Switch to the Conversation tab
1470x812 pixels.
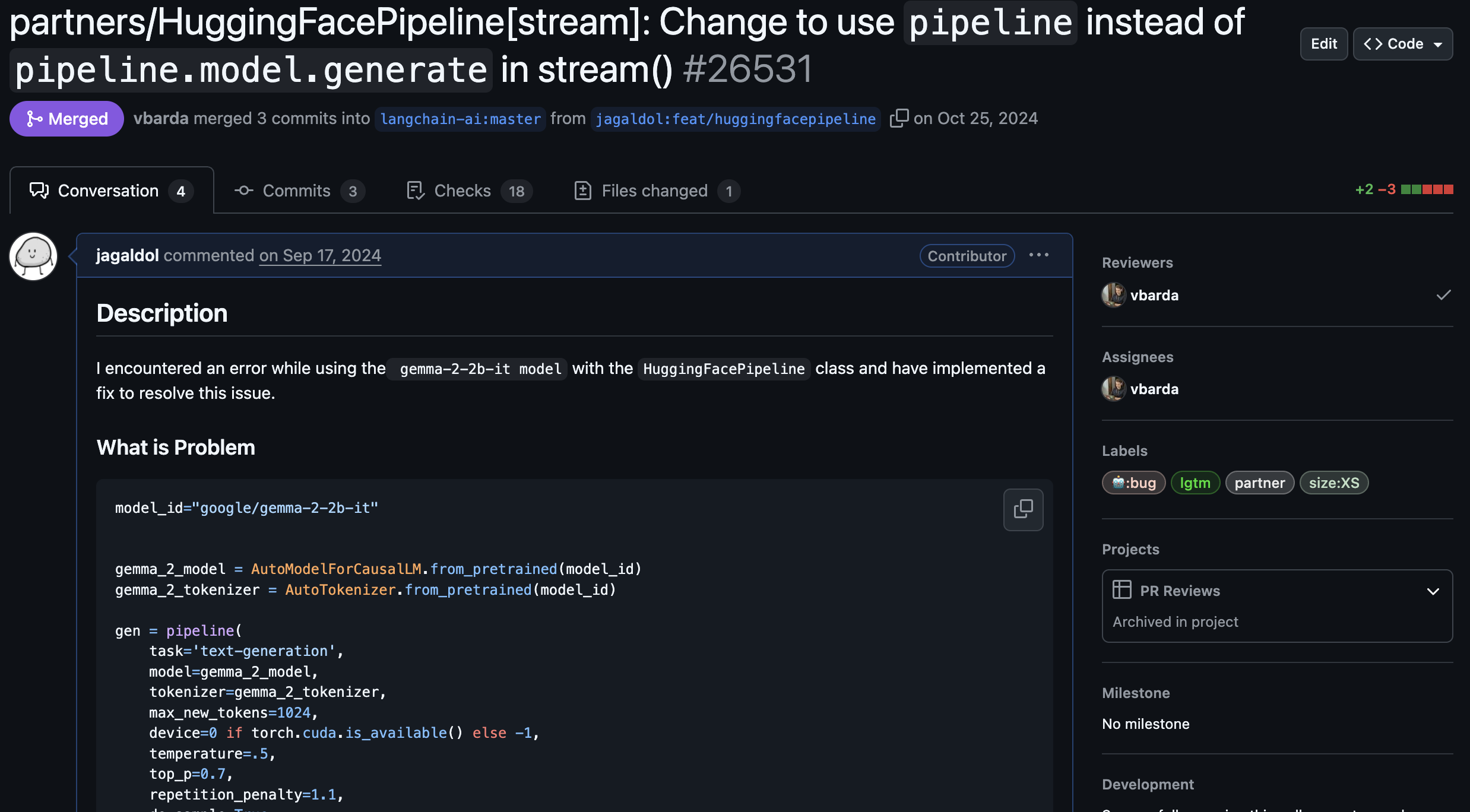tap(112, 191)
